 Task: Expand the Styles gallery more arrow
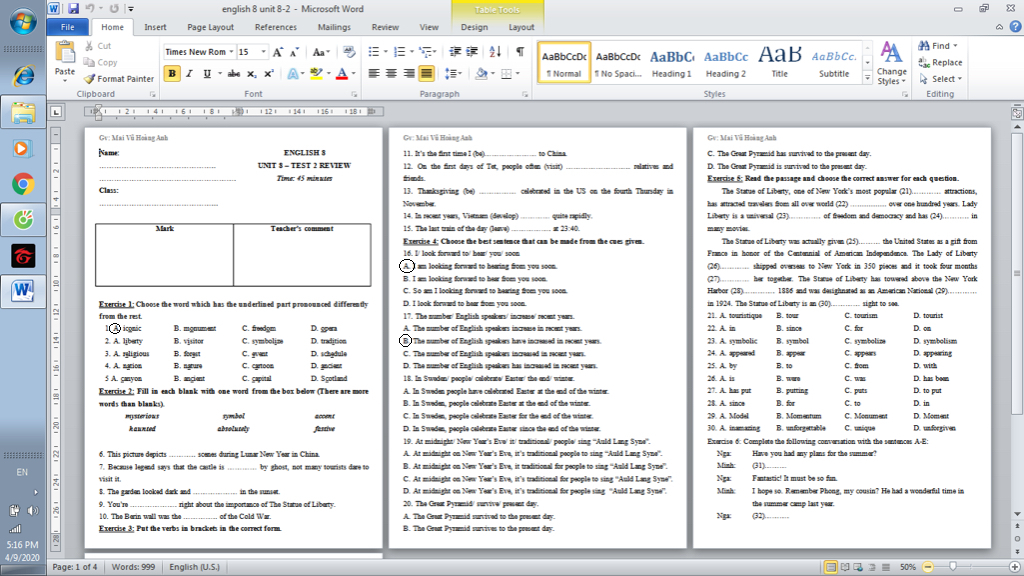pyautogui.click(x=867, y=78)
